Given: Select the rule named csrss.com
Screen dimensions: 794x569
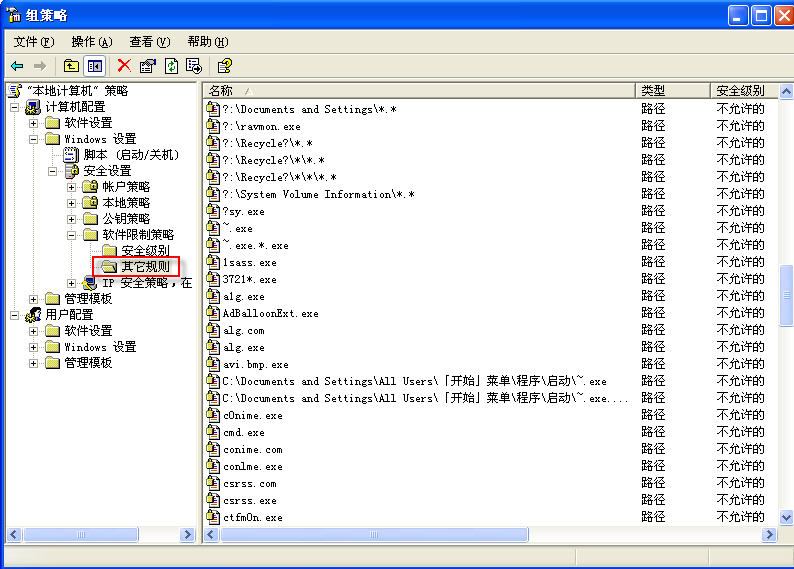Looking at the screenshot, I should coord(250,483).
